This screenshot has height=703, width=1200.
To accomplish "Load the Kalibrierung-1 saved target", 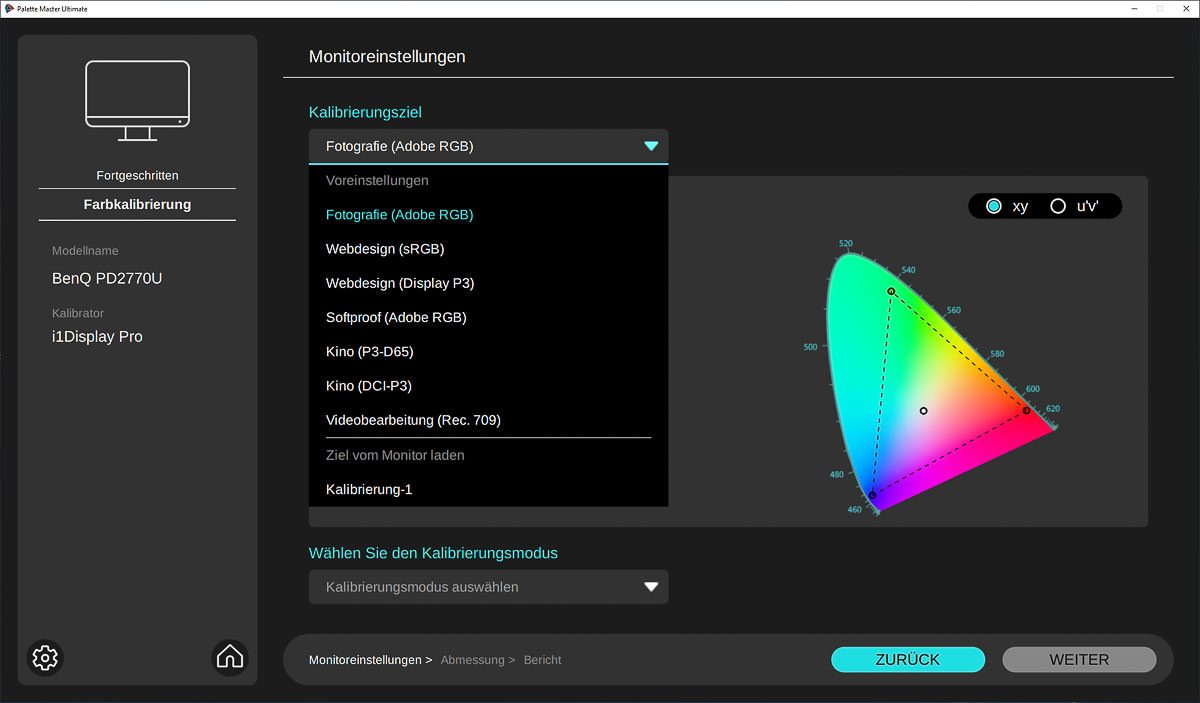I will [369, 489].
